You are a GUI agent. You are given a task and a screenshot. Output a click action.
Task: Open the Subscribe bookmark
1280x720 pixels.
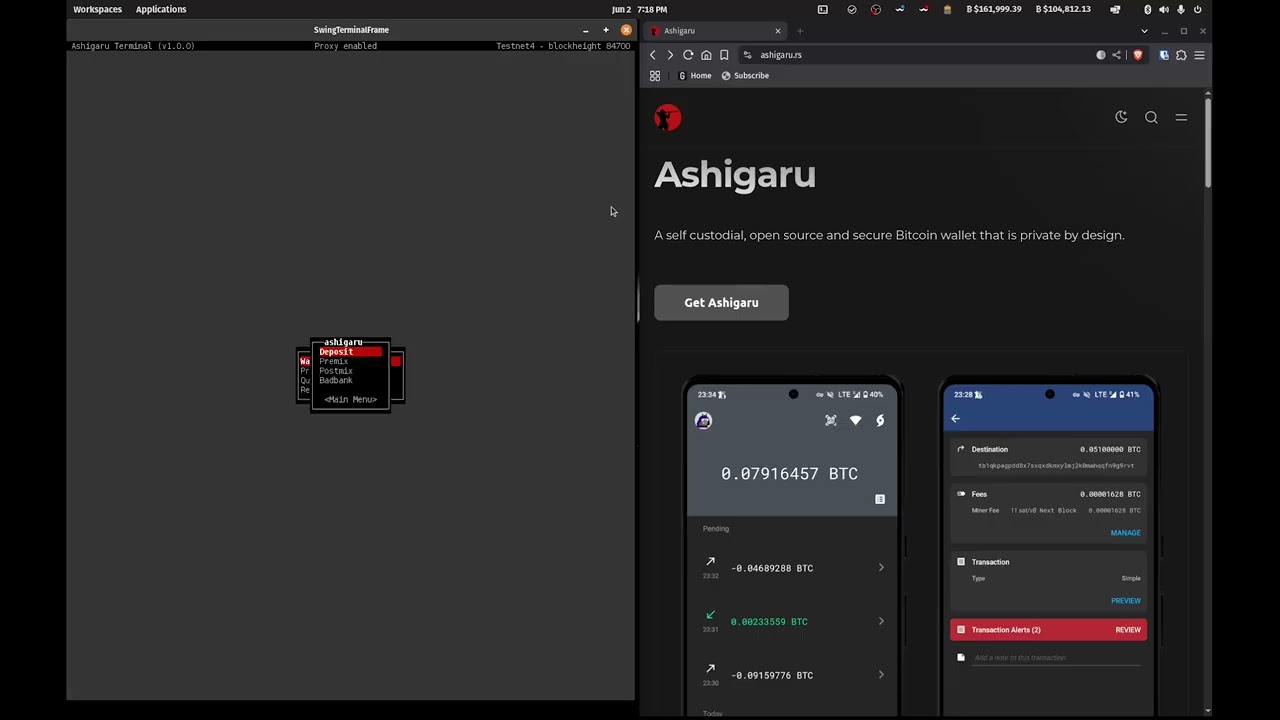point(745,76)
